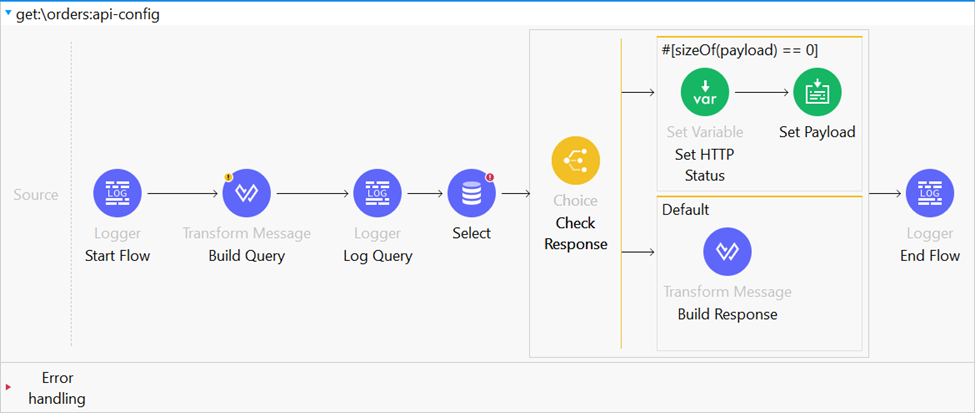Image resolution: width=975 pixels, height=413 pixels.
Task: Select the Build Response transform icon
Action: tap(727, 252)
